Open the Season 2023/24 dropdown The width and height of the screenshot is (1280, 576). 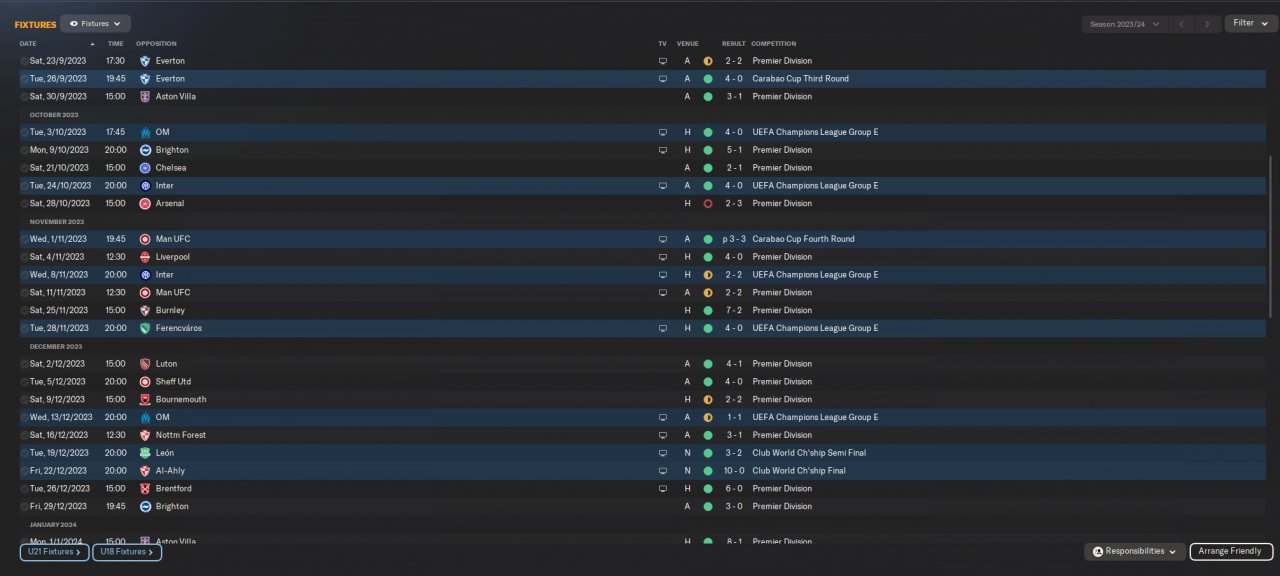click(1126, 23)
